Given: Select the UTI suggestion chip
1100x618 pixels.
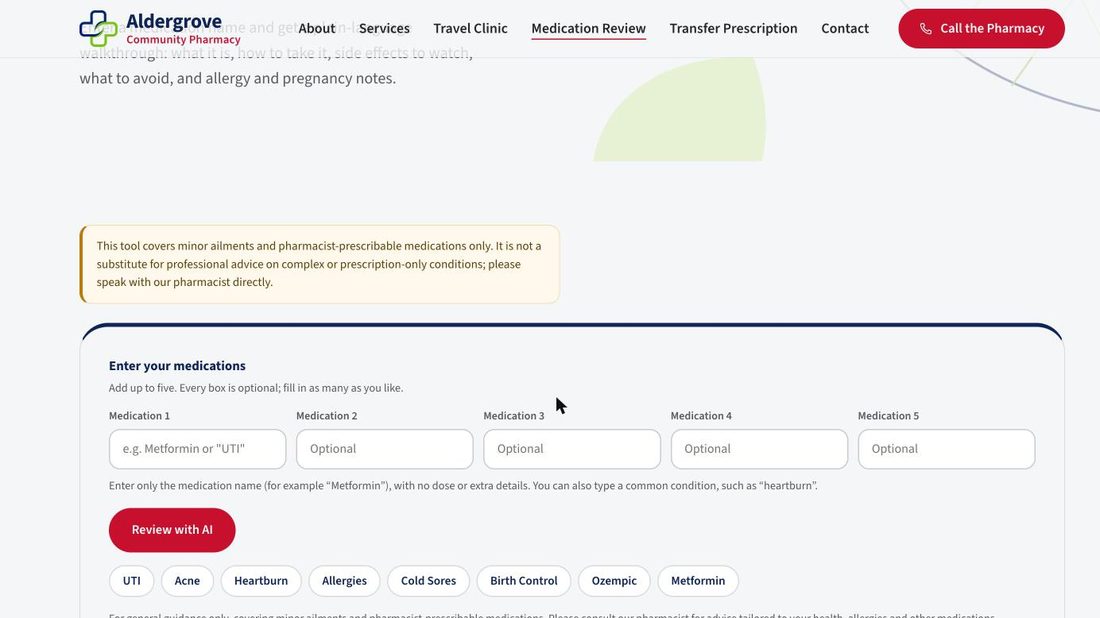Looking at the screenshot, I should coord(132,581).
